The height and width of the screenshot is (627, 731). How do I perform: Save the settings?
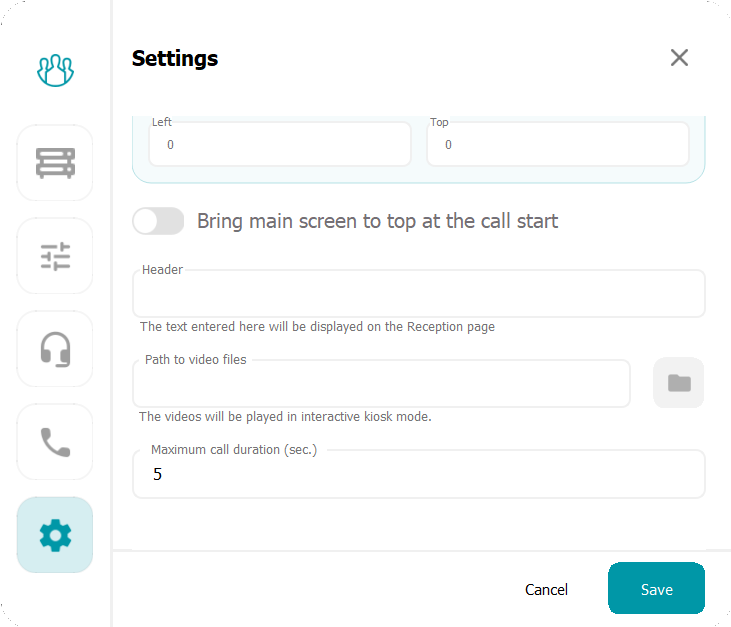coord(656,589)
